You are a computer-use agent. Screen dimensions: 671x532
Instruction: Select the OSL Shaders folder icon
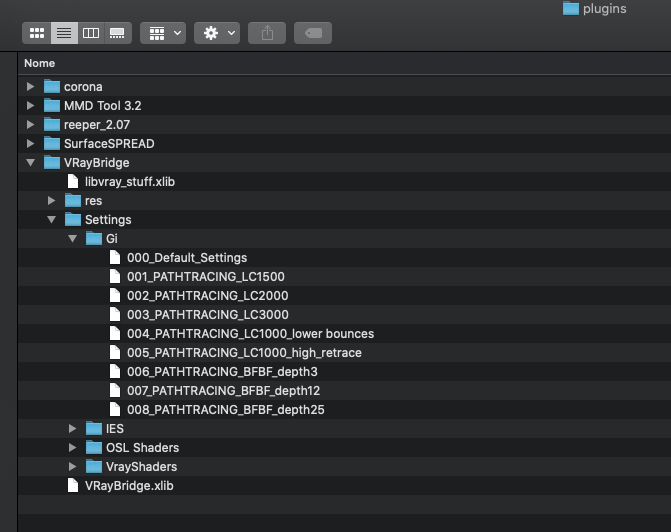(94, 447)
